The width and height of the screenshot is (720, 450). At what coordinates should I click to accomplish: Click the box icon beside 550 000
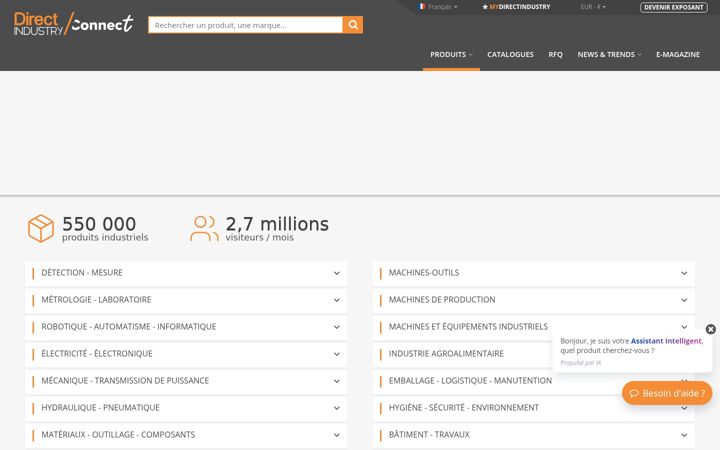pos(41,228)
